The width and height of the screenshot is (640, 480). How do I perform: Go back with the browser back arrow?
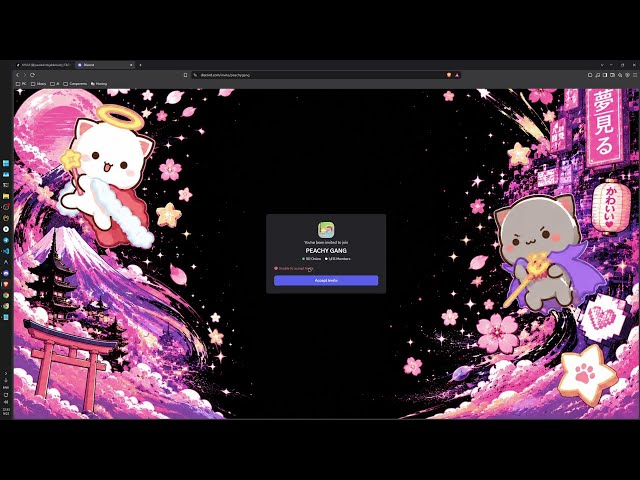click(18, 75)
